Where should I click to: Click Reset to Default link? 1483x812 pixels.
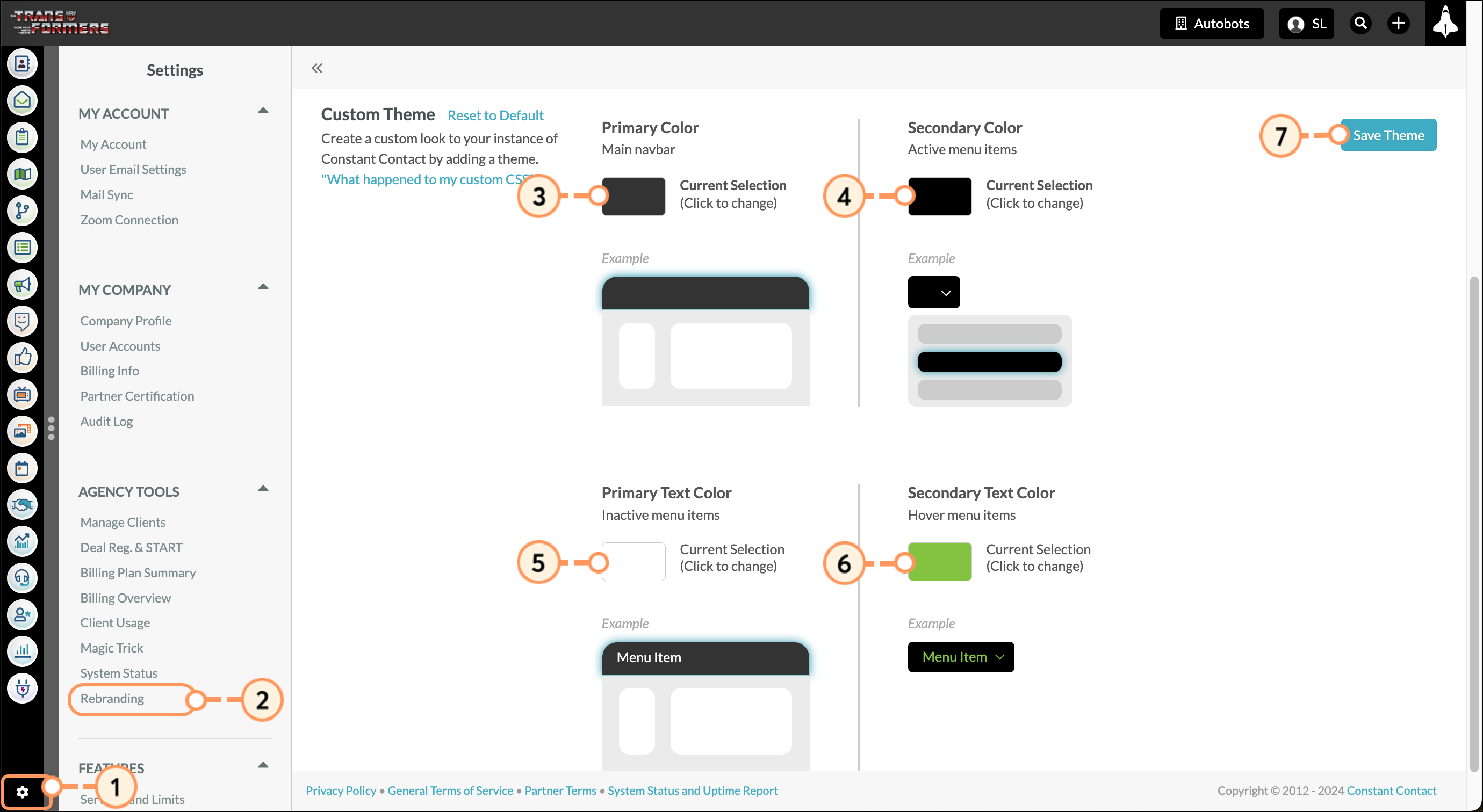point(495,115)
